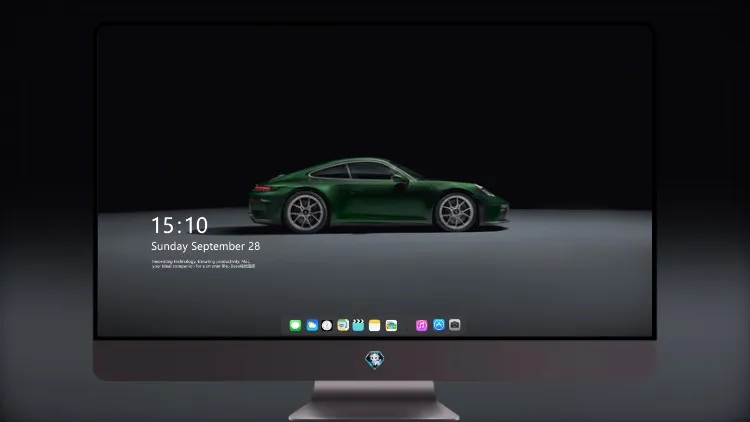The height and width of the screenshot is (422, 750).
Task: Click the Sunday September 28 date text
Action: click(206, 246)
